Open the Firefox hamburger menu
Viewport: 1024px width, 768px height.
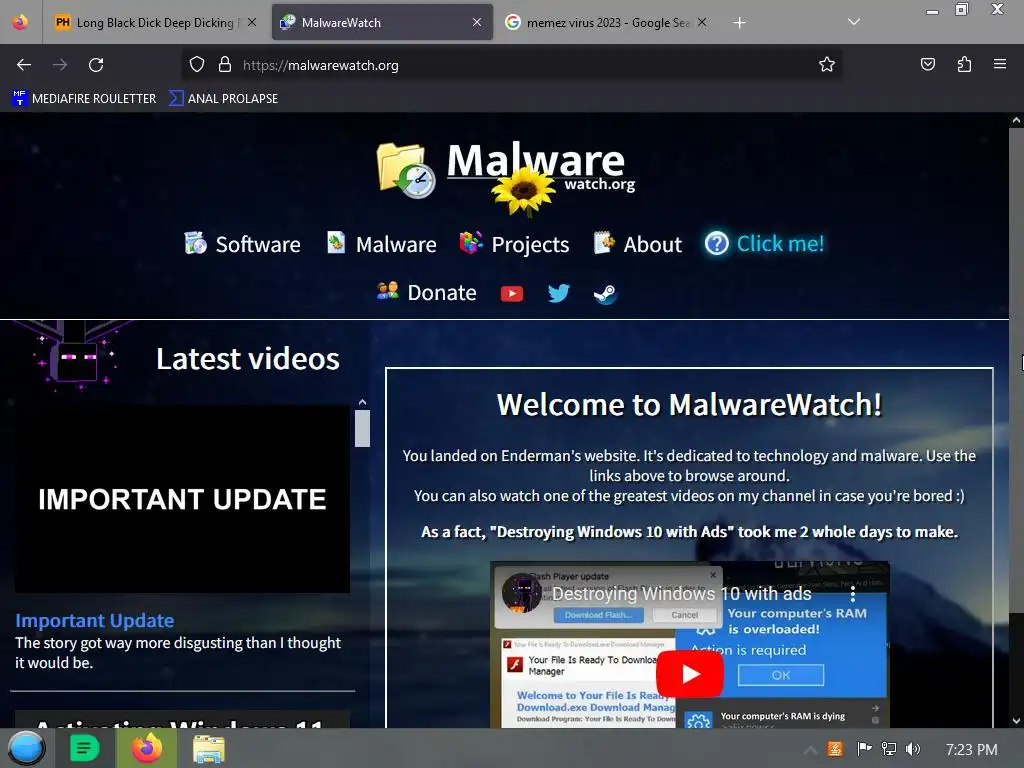[x=1000, y=64]
